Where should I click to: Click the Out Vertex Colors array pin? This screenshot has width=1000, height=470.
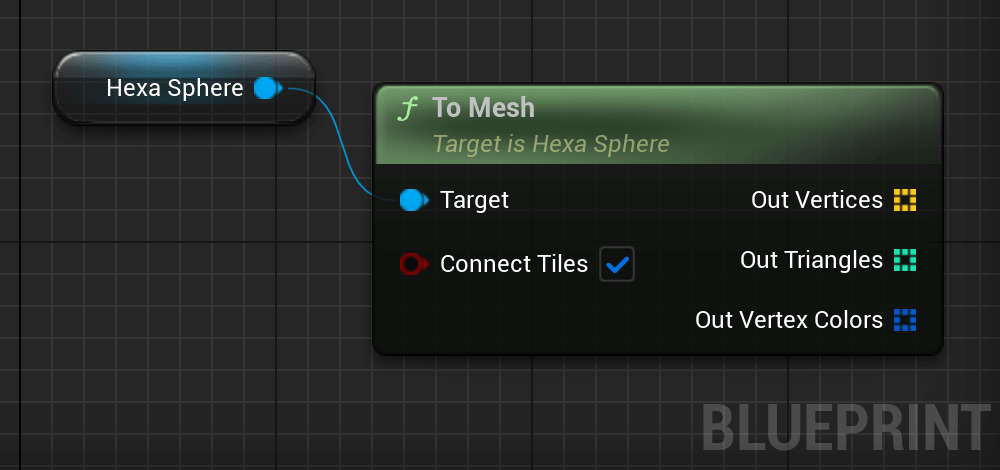coord(905,319)
